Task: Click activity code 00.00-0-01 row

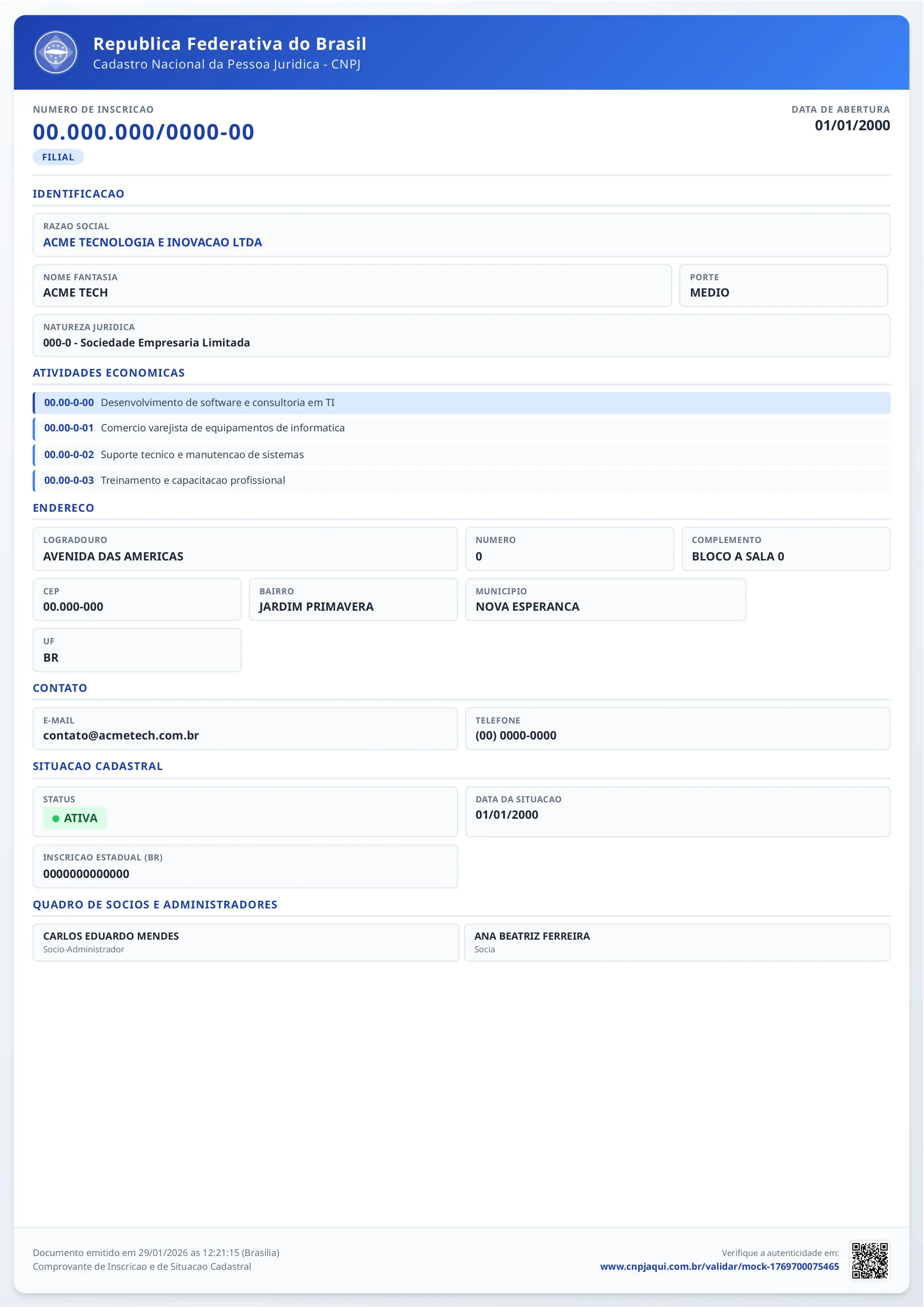Action: tap(461, 428)
